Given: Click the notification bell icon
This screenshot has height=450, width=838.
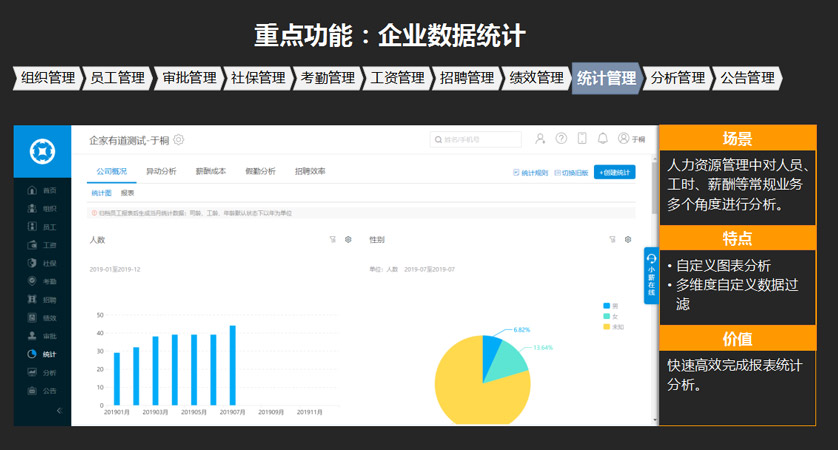Looking at the screenshot, I should pos(603,139).
